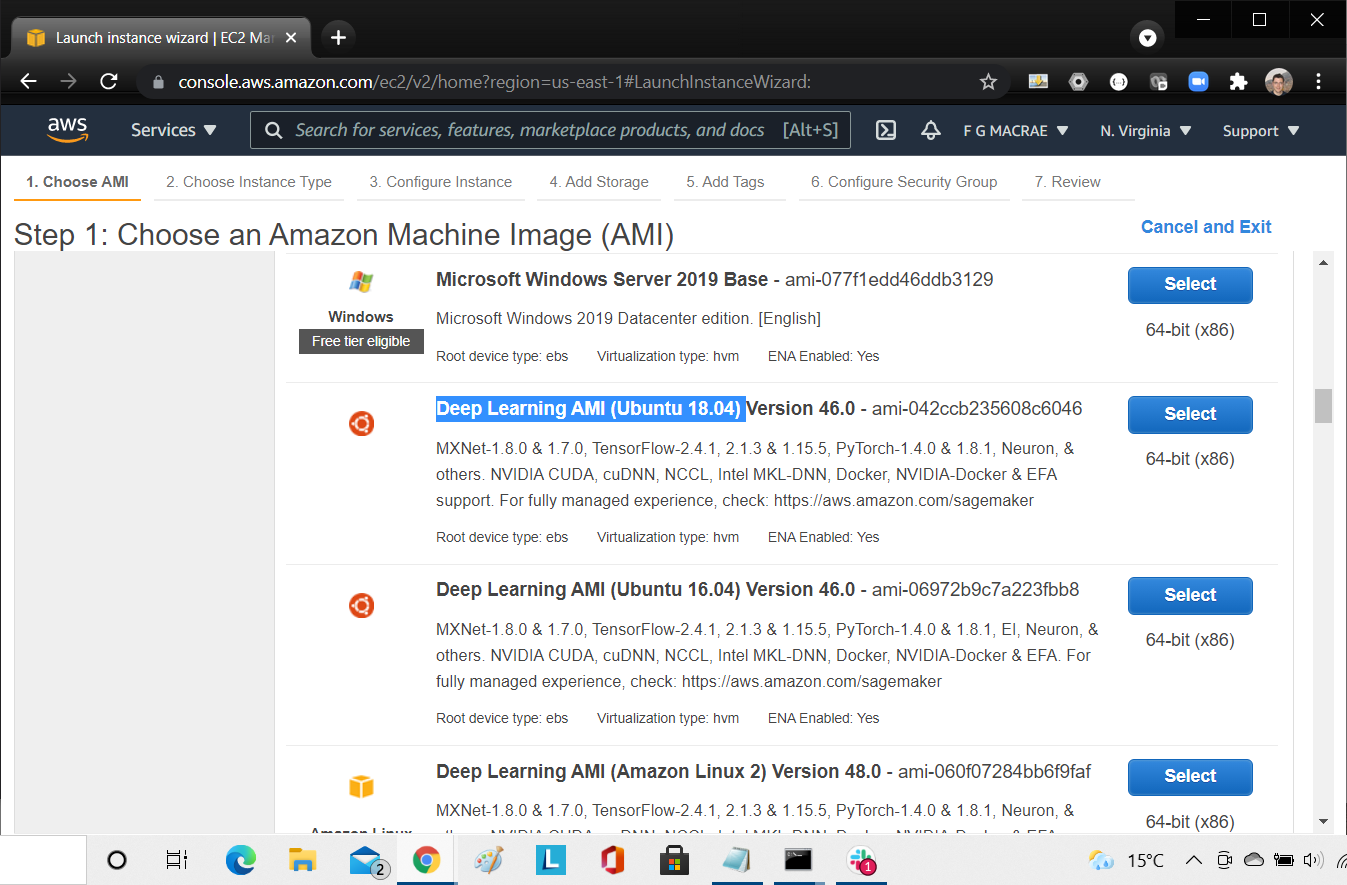Click the AWS search bar
The height and width of the screenshot is (885, 1347).
coord(550,130)
